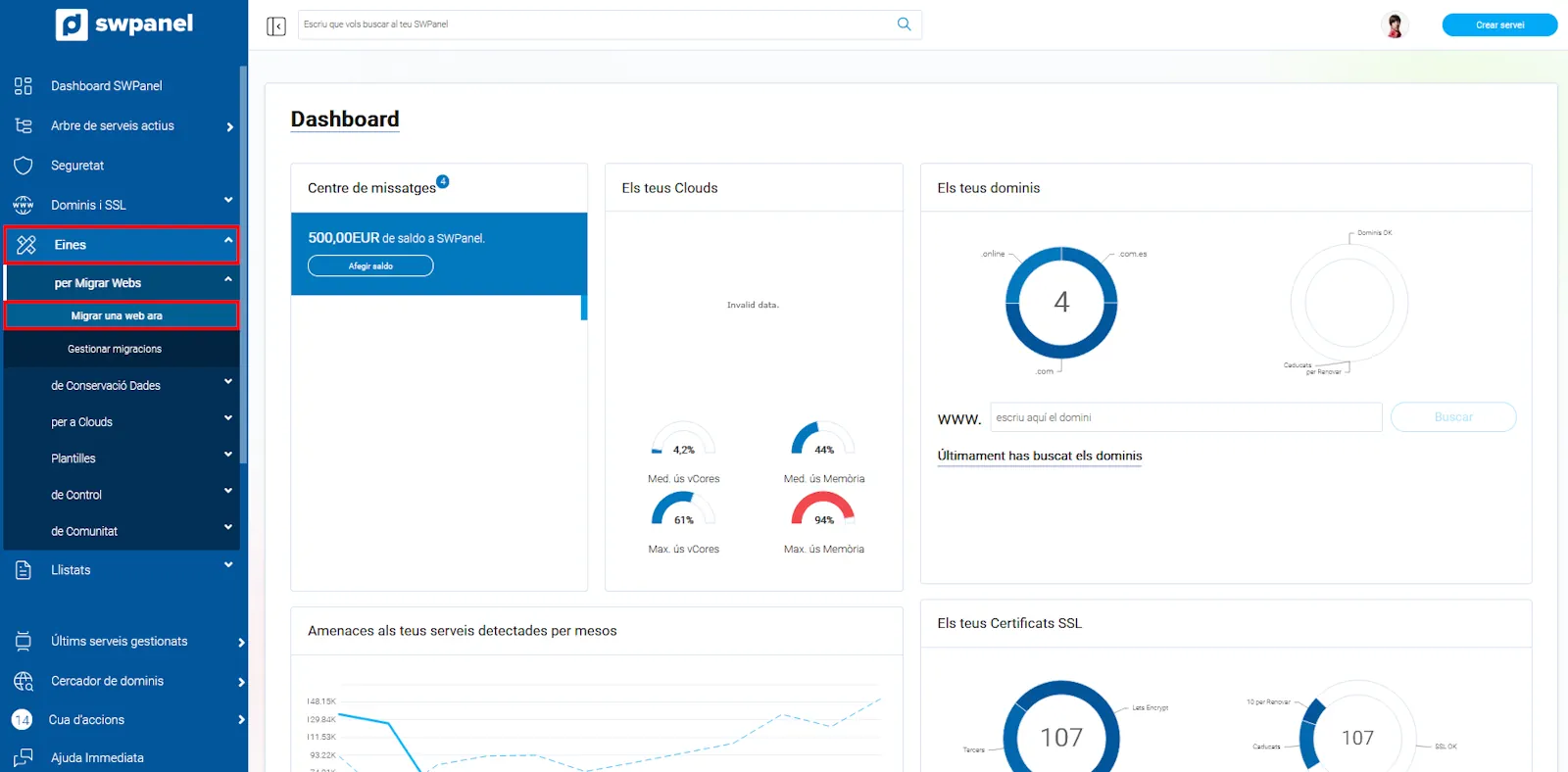
Task: Click the Arbre de serveis actius tree icon
Action: [24, 125]
